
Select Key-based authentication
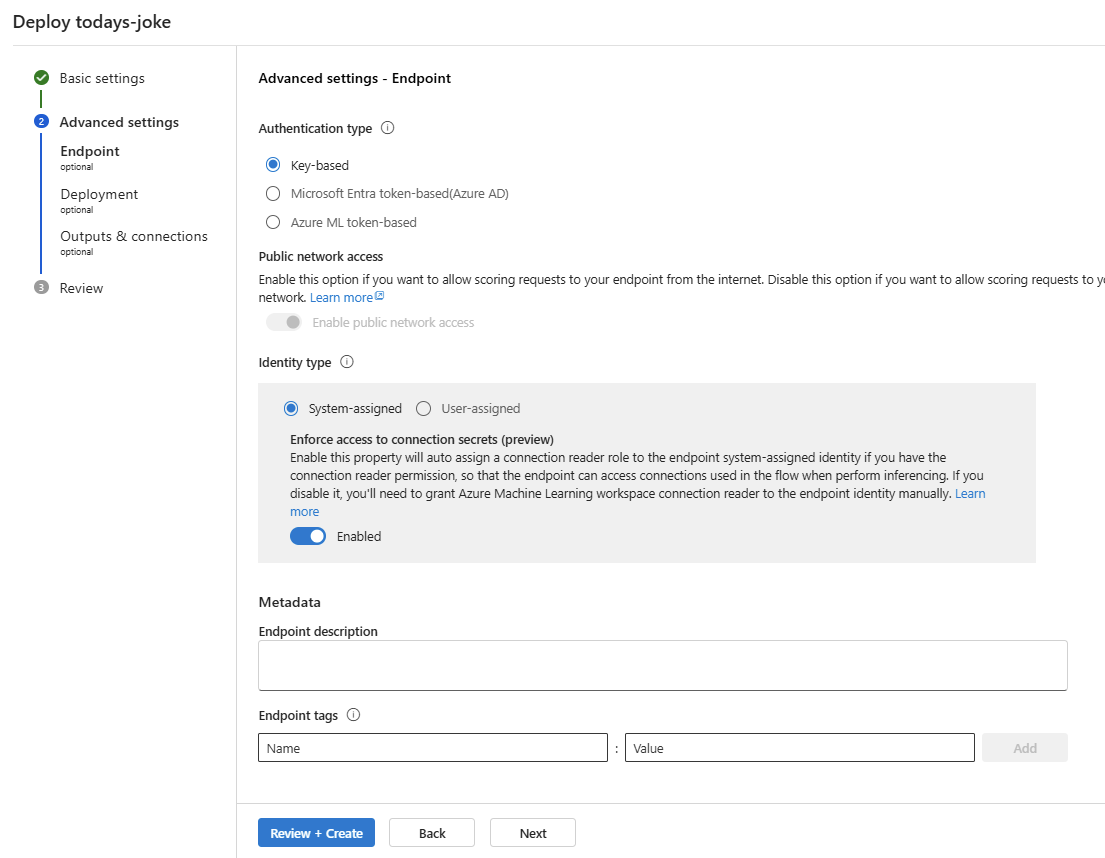pyautogui.click(x=273, y=165)
